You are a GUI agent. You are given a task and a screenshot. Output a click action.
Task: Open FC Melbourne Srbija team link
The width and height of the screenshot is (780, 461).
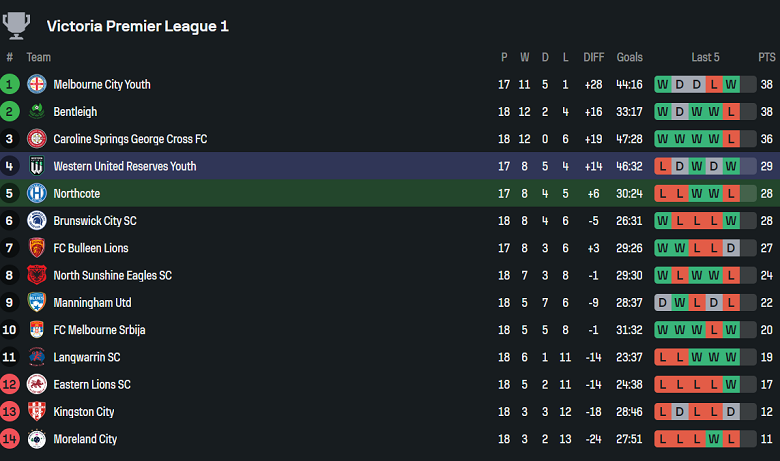pos(103,330)
